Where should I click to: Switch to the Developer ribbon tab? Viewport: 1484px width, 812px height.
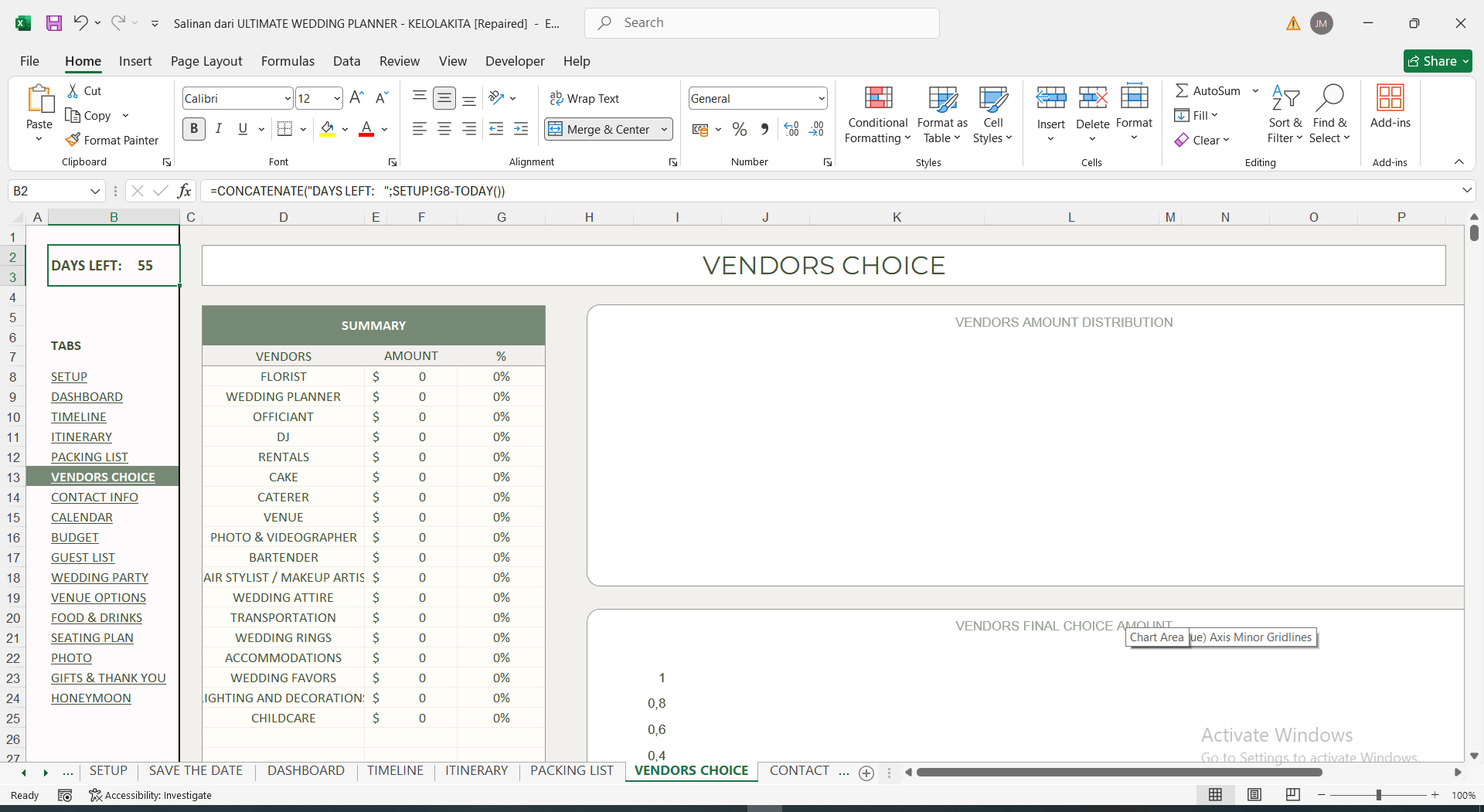tap(515, 61)
